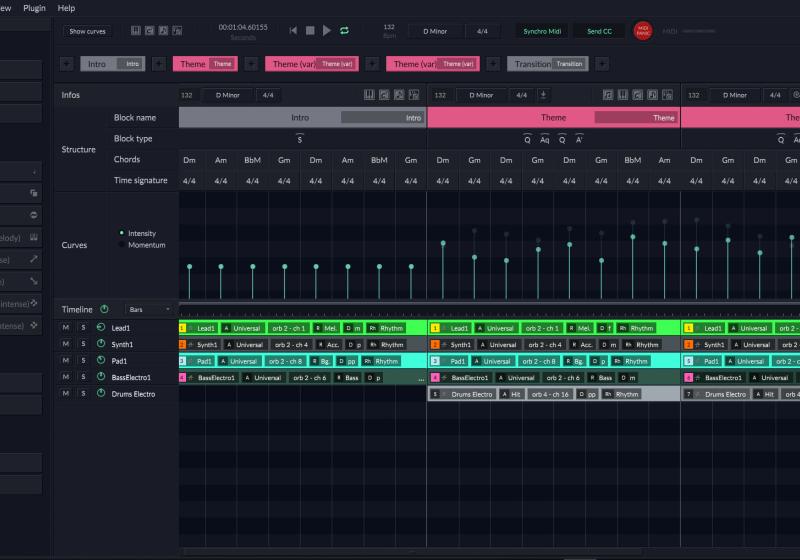Click the first note icon in Theme infos row
Viewport: 800px width, 560px height.
tap(608, 95)
